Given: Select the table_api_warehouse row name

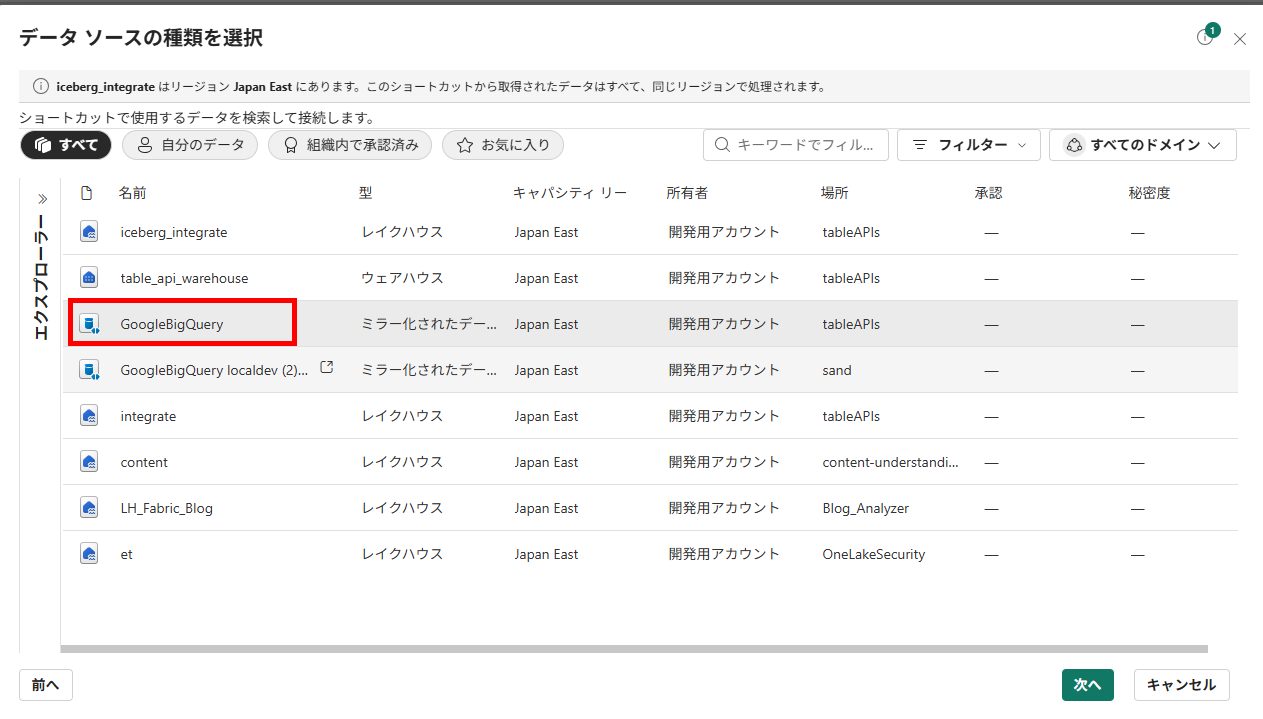Looking at the screenshot, I should click(184, 278).
